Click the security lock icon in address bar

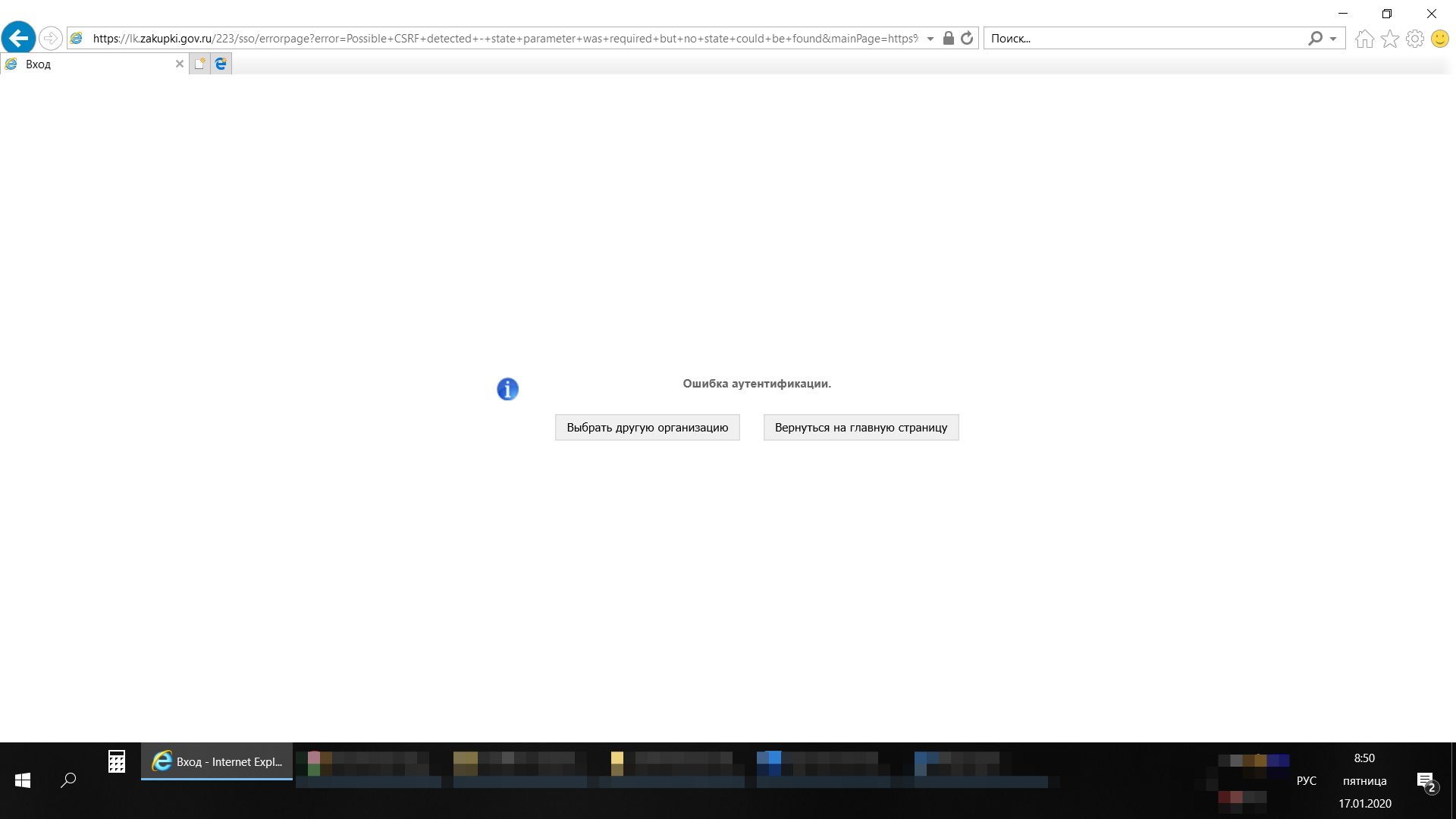point(948,38)
